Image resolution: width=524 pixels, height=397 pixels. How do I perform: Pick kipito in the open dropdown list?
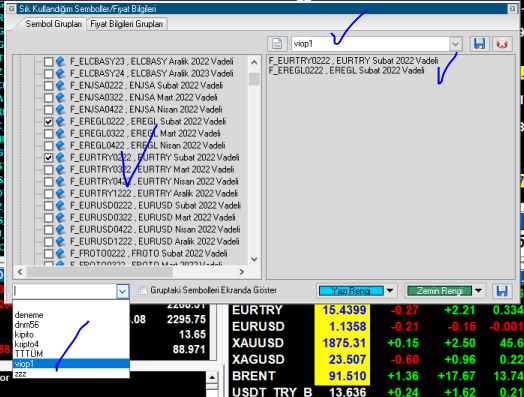click(x=71, y=334)
